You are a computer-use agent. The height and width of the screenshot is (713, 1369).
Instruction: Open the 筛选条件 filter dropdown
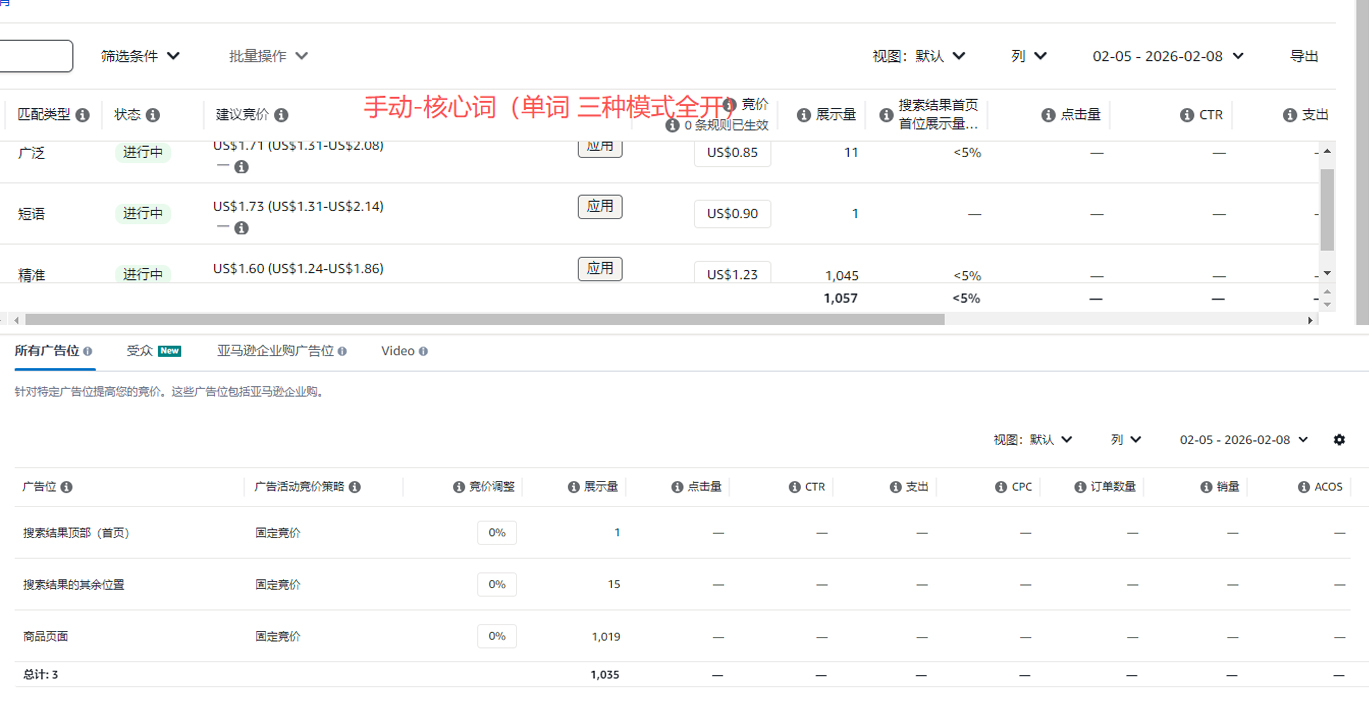(140, 56)
